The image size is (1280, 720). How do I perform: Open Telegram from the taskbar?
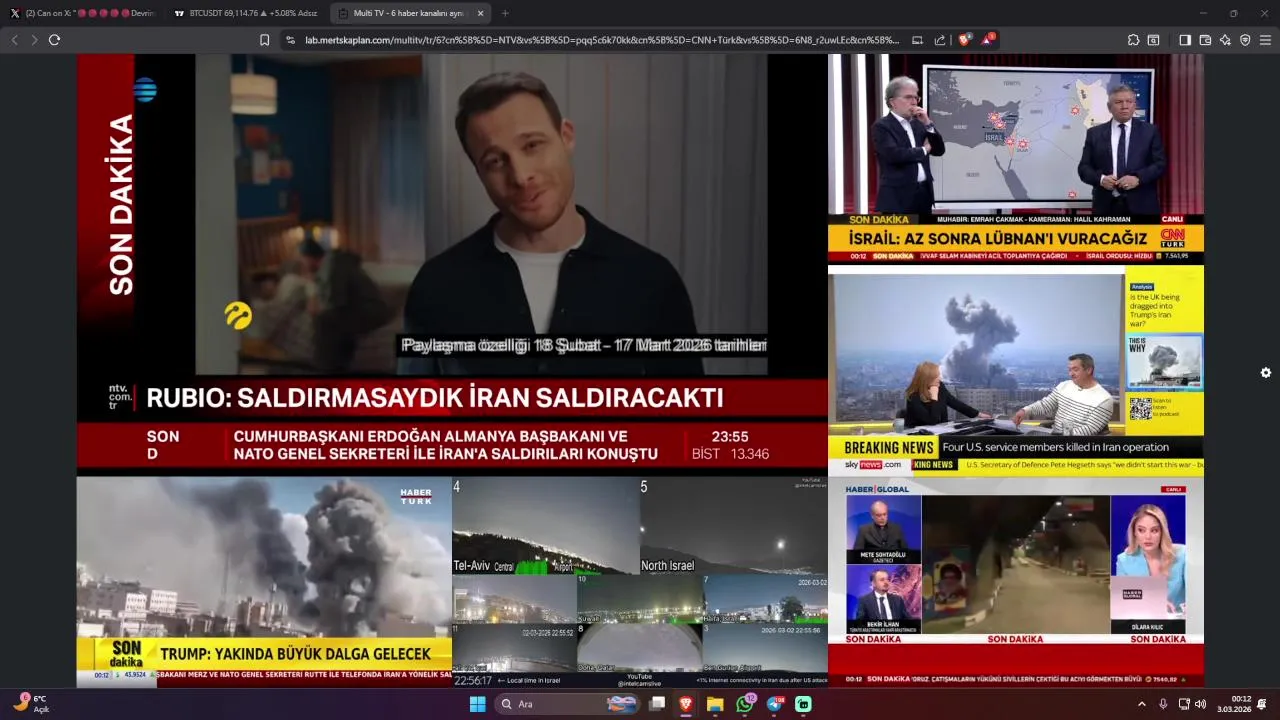775,704
